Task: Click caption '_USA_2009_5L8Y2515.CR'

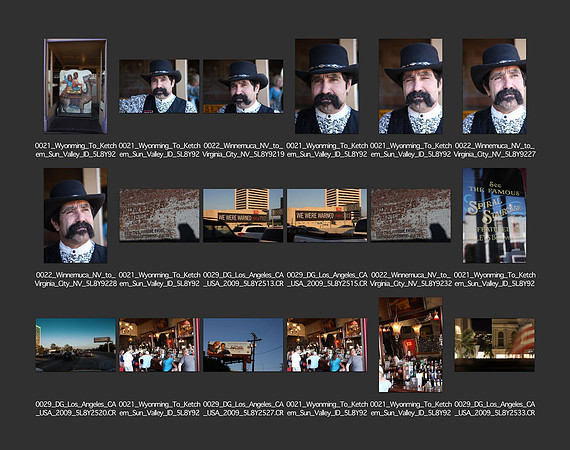Action: 327,284
